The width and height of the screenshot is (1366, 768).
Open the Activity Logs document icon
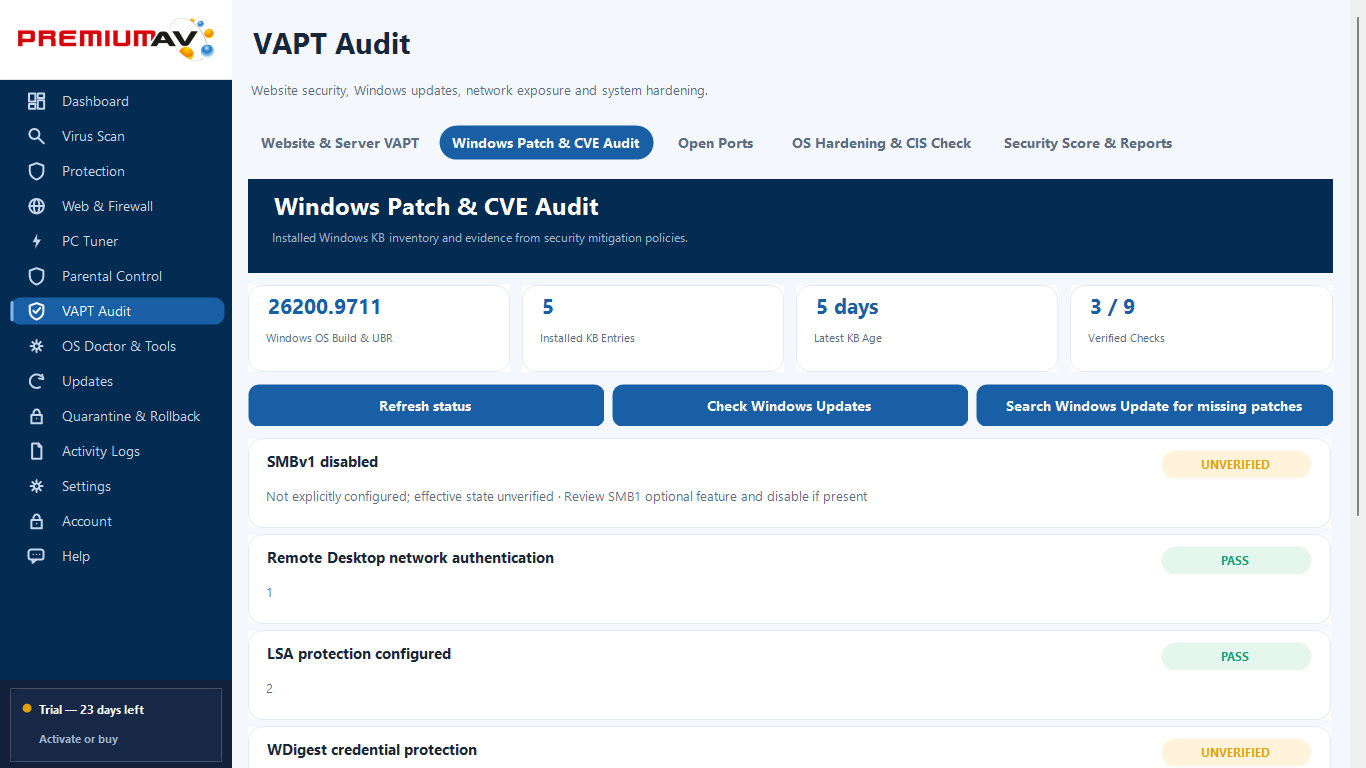pos(37,451)
